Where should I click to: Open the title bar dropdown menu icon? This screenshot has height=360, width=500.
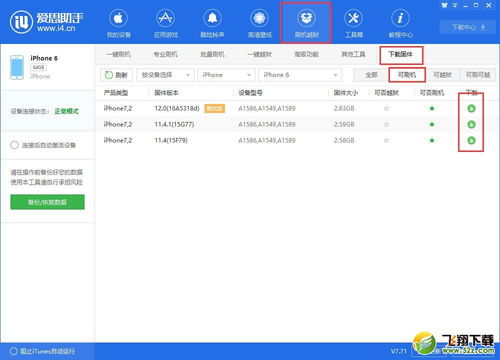[455, 5]
